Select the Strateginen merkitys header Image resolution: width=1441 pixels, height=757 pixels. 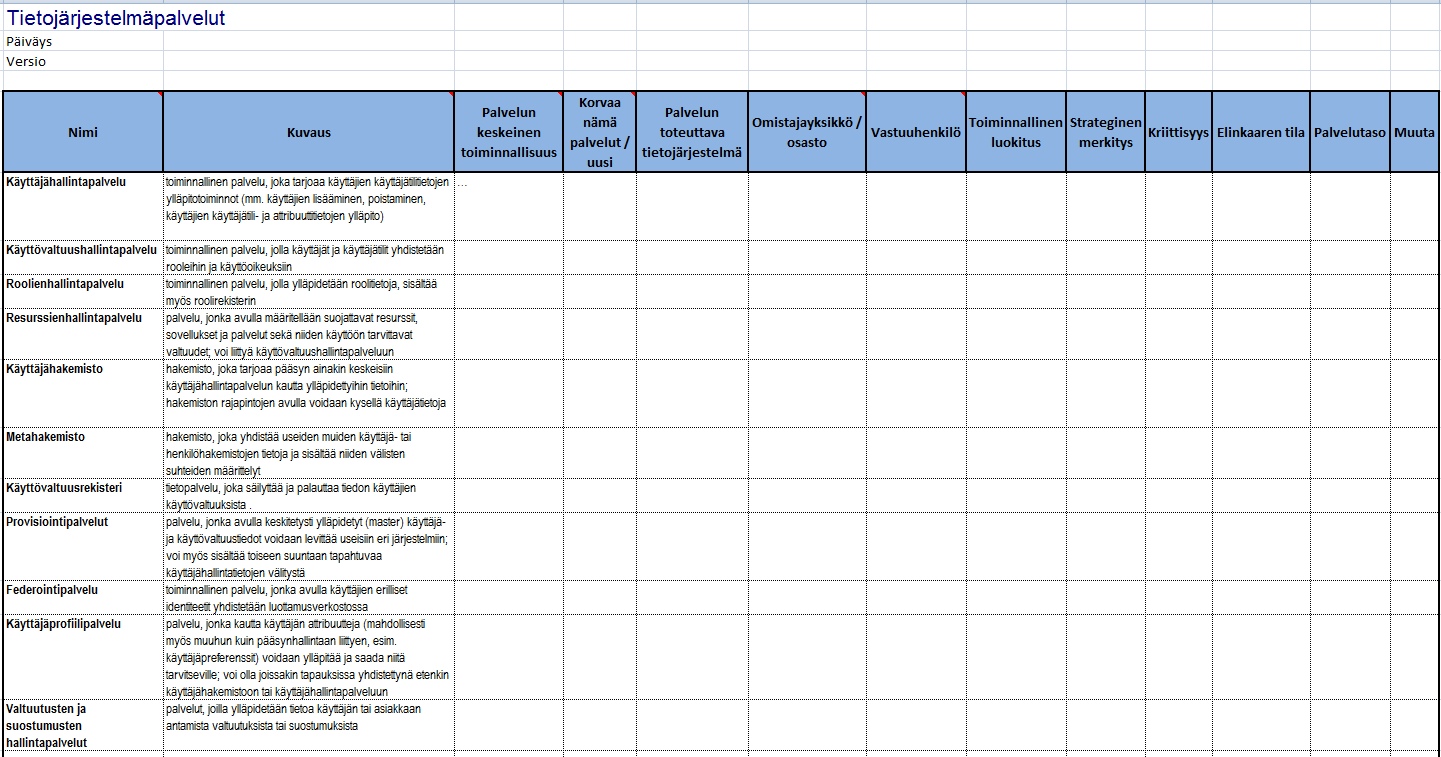(1106, 132)
